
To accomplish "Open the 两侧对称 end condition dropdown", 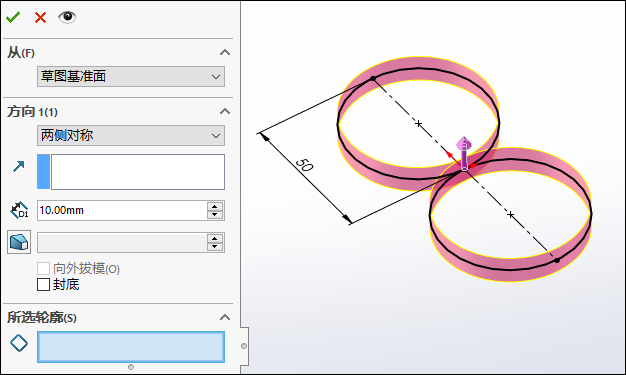I will pyautogui.click(x=131, y=135).
